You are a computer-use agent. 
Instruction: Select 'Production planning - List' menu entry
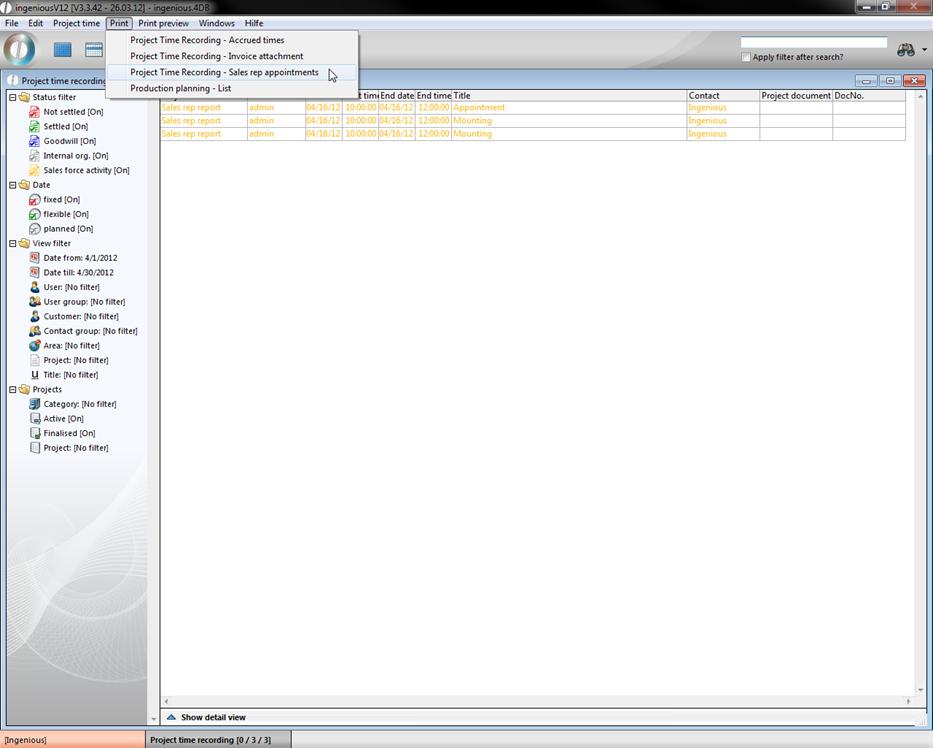point(180,88)
